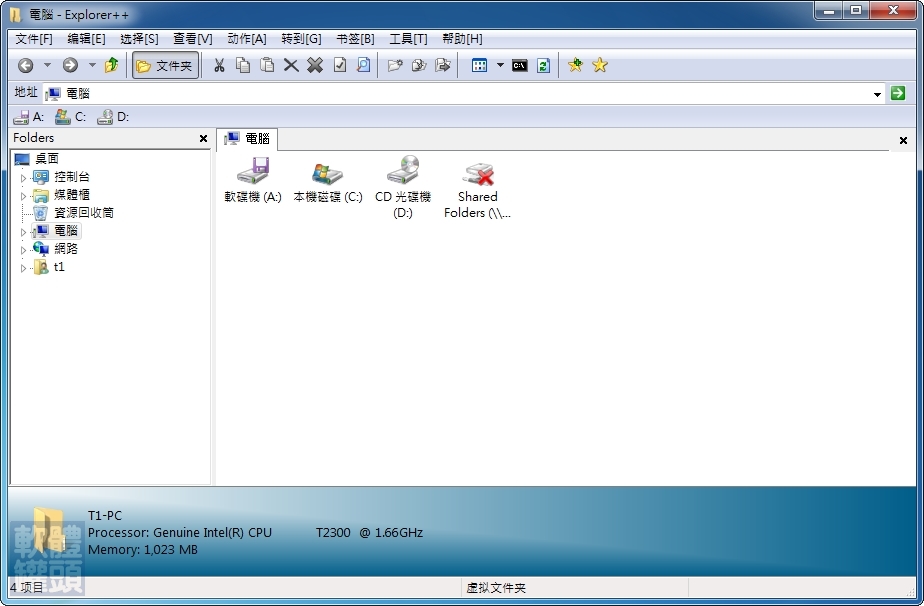Add a bookmark with the sparkle star icon

pyautogui.click(x=574, y=65)
